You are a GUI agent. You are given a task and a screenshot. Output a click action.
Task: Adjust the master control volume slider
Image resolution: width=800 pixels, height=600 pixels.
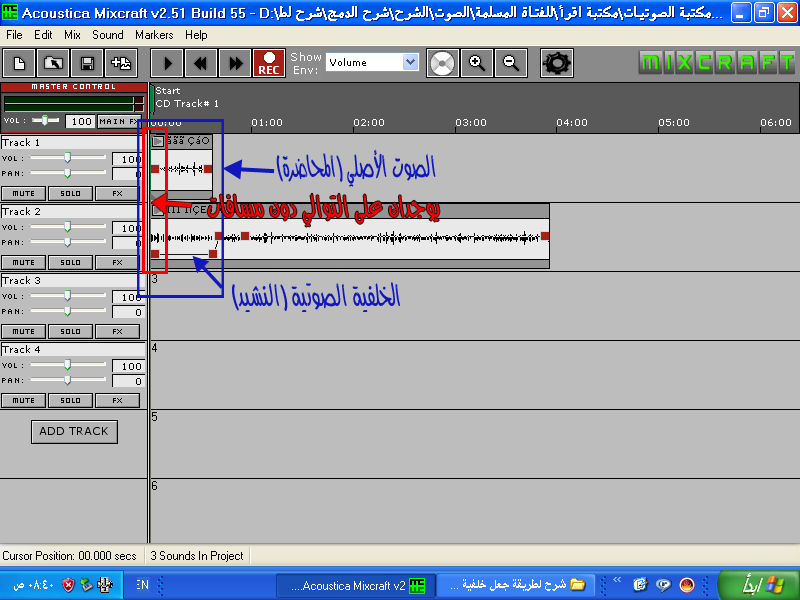pyautogui.click(x=45, y=120)
